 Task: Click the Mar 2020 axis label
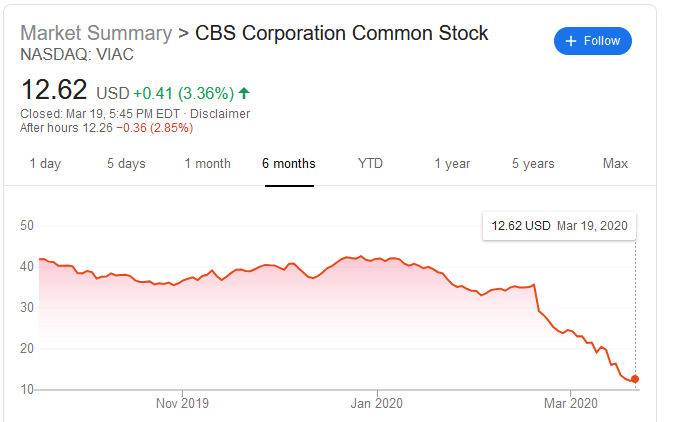tap(571, 403)
